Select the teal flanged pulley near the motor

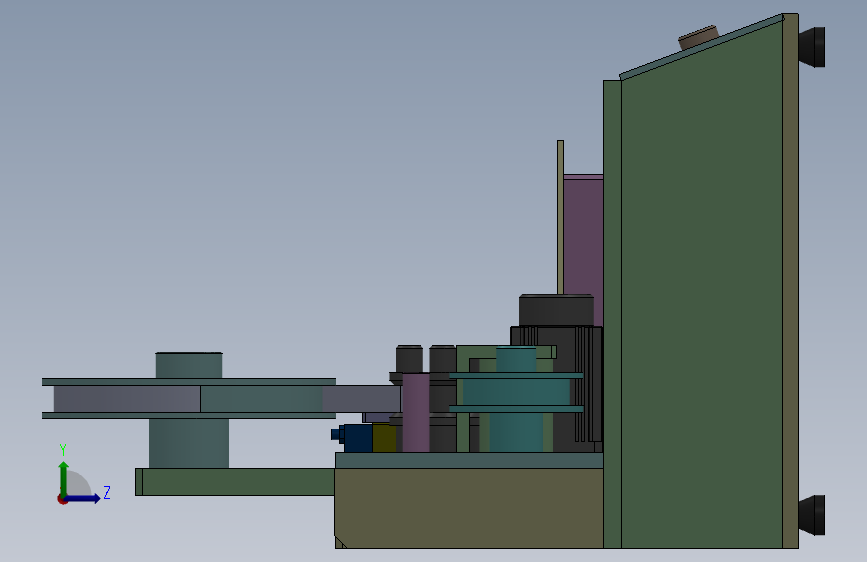[516, 392]
